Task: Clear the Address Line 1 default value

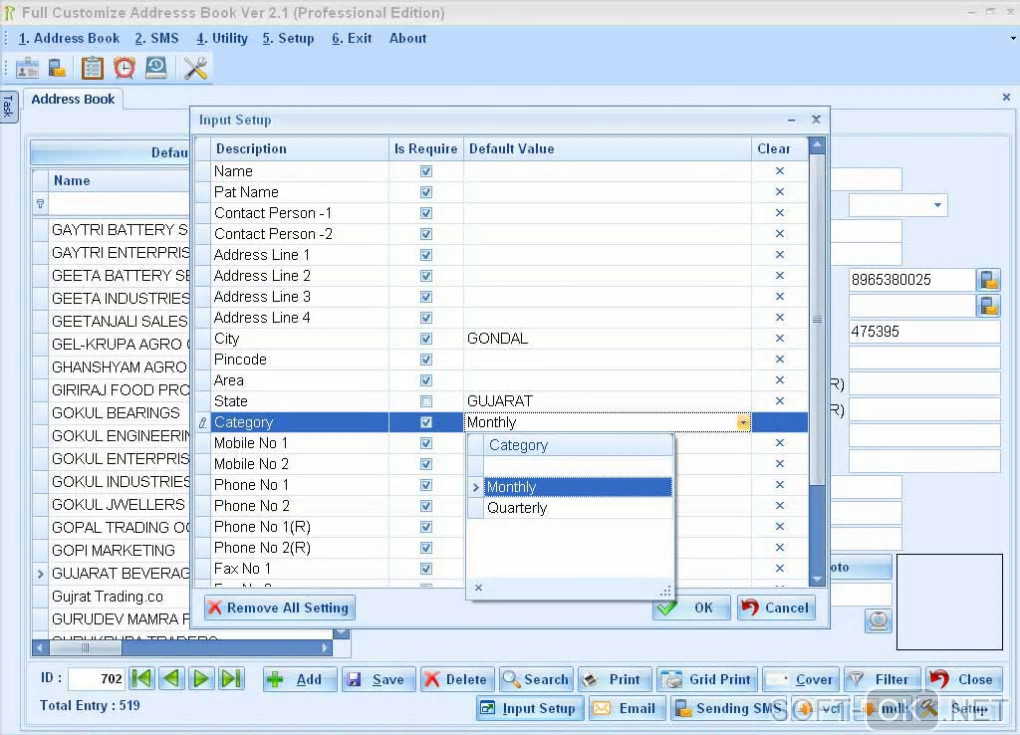Action: click(779, 254)
